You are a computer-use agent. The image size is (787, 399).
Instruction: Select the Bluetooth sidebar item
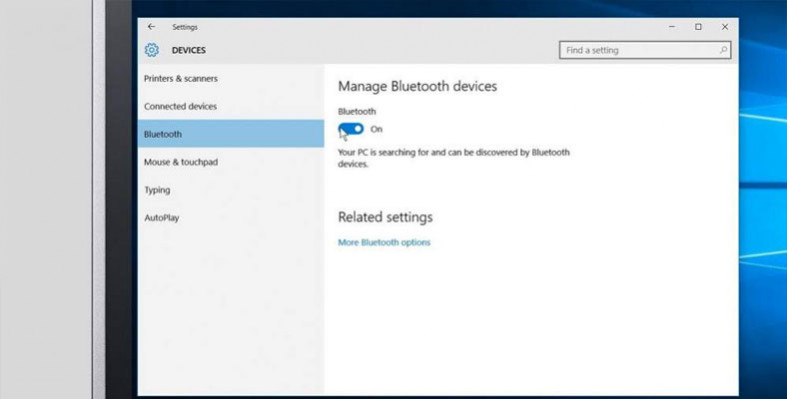coord(231,134)
